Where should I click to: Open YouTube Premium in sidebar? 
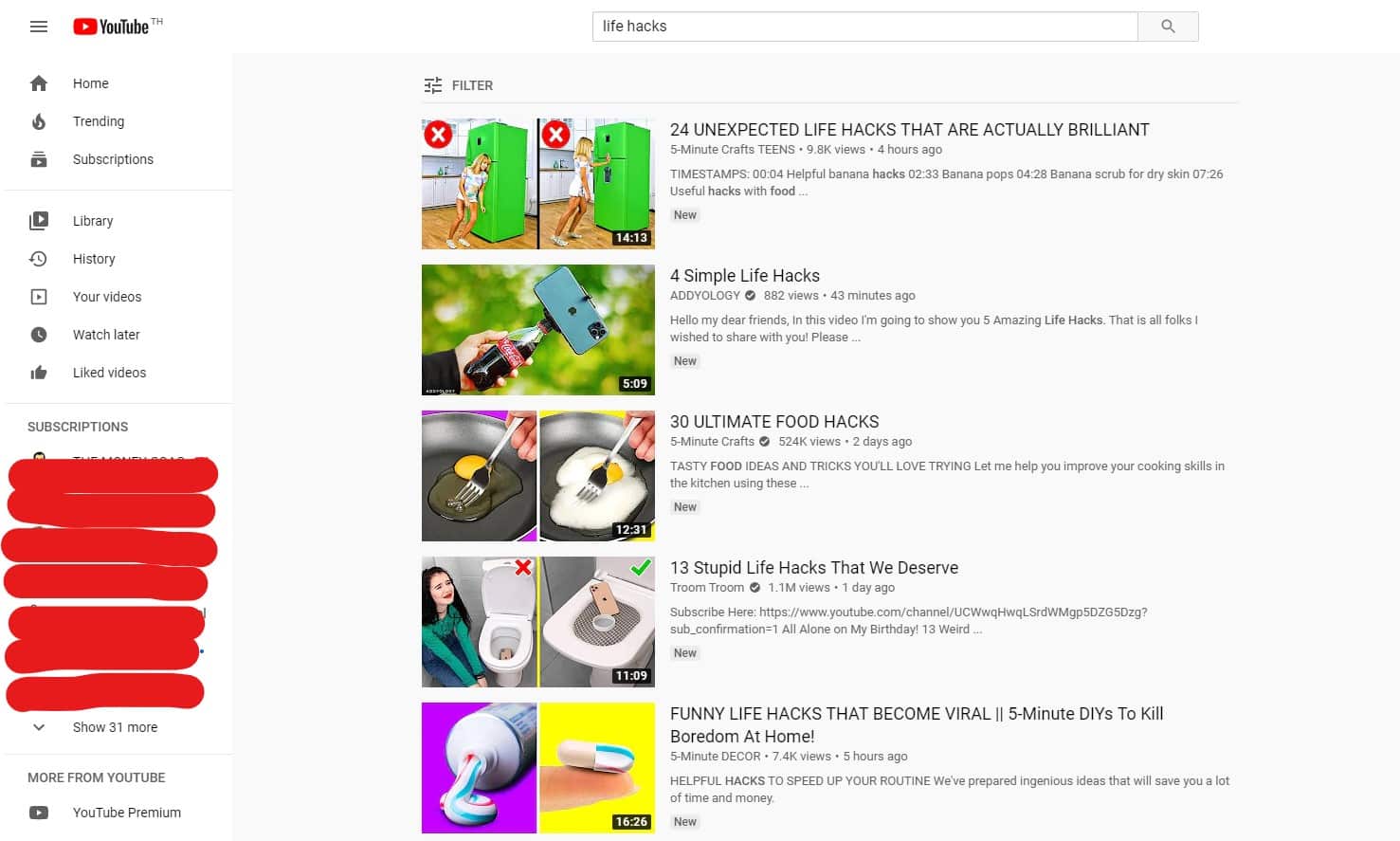point(126,813)
